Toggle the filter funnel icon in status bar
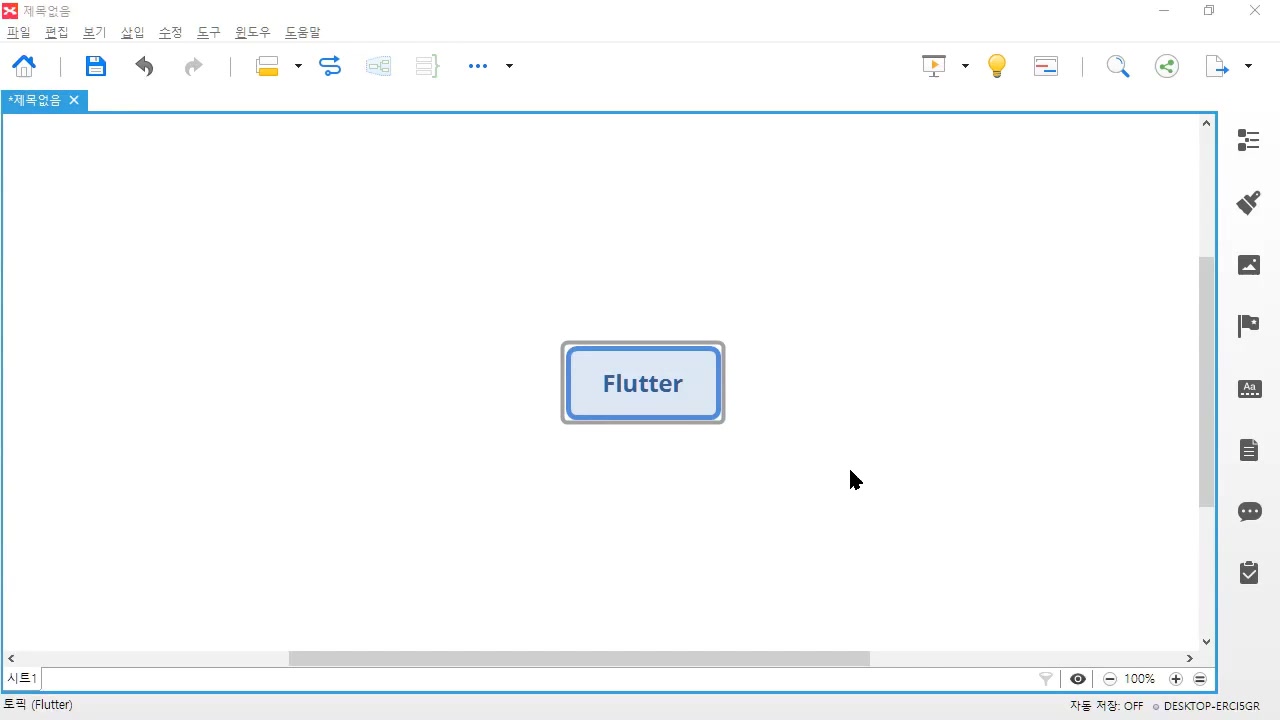This screenshot has height=720, width=1280. coord(1046,679)
